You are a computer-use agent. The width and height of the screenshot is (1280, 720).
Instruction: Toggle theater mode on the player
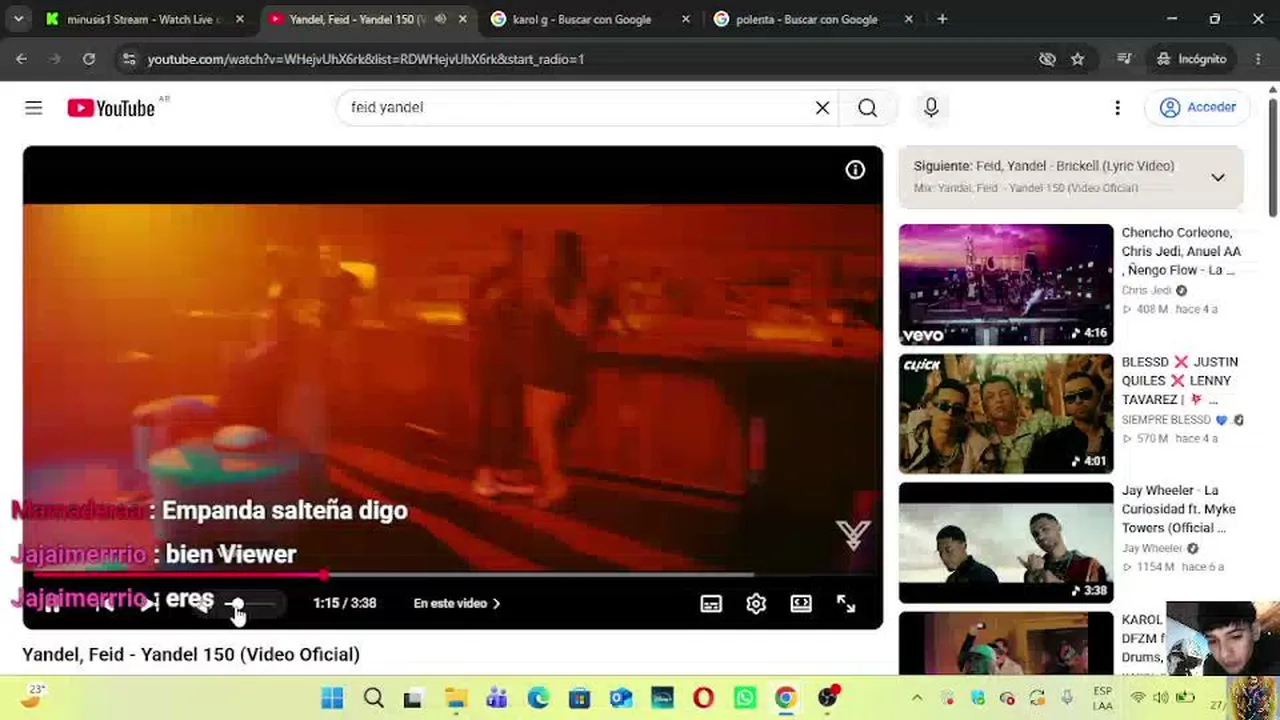pos(801,603)
